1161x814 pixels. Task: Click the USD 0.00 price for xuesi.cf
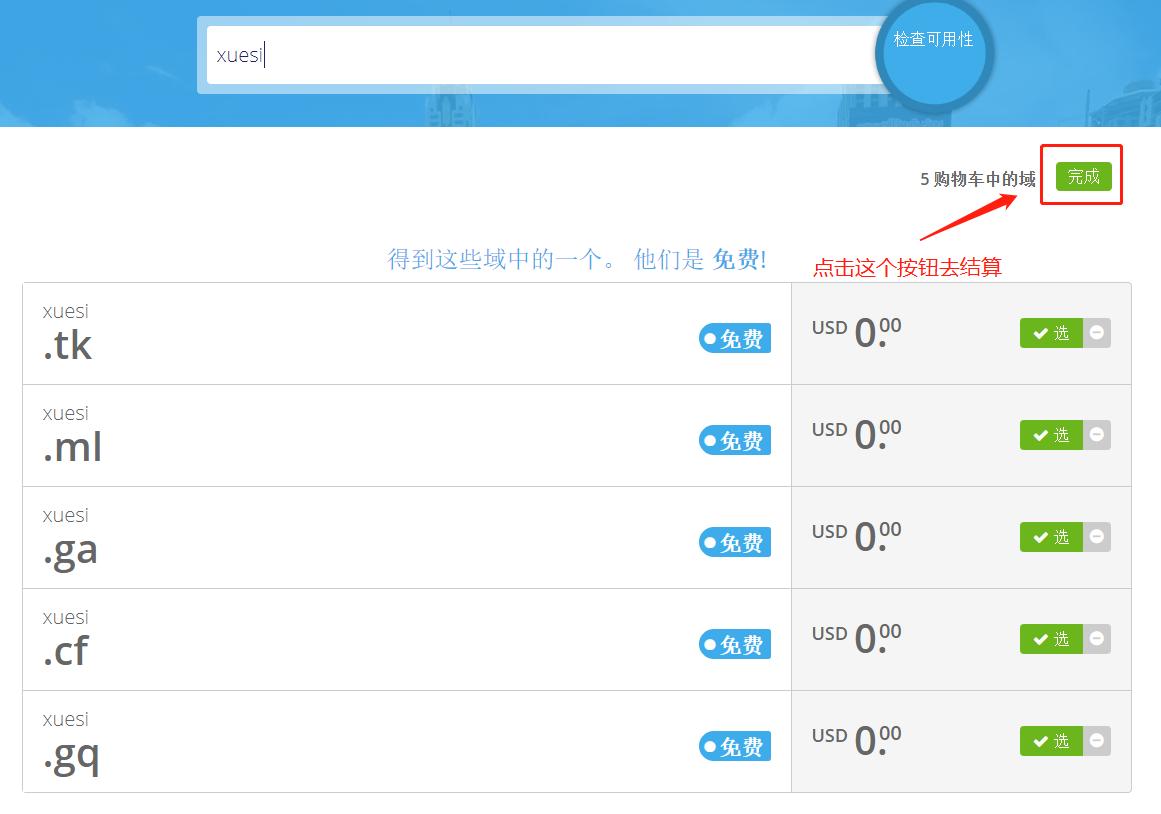pos(857,638)
